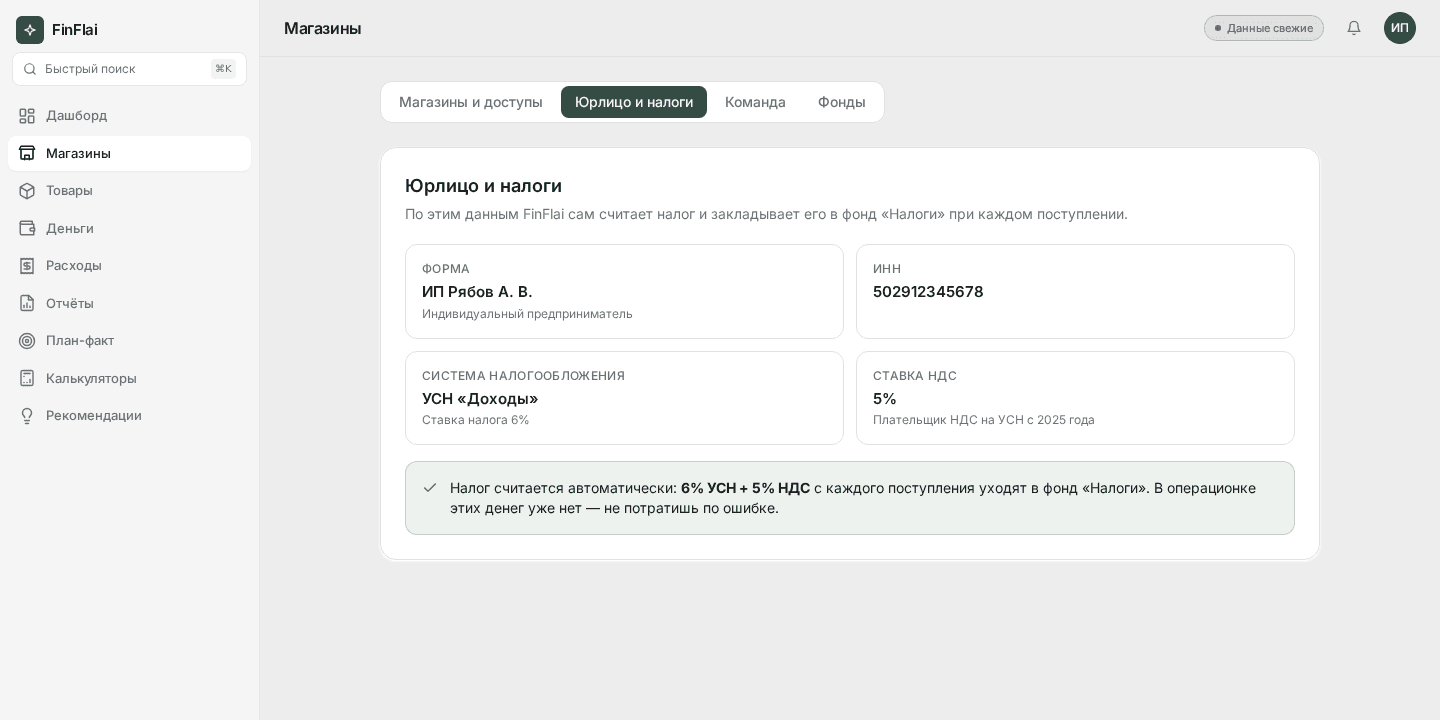Viewport: 1440px width, 720px height.
Task: Select the Юрлицо и налоги tab
Action: coord(634,102)
